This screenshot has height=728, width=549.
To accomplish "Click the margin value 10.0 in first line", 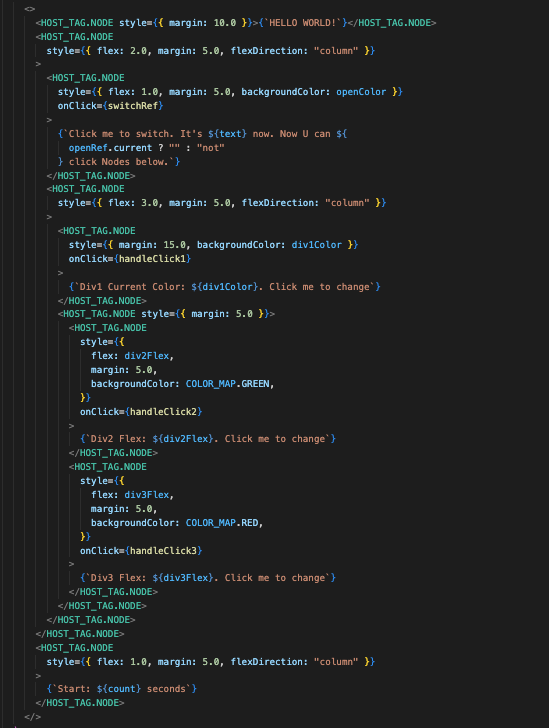I will click(225, 23).
